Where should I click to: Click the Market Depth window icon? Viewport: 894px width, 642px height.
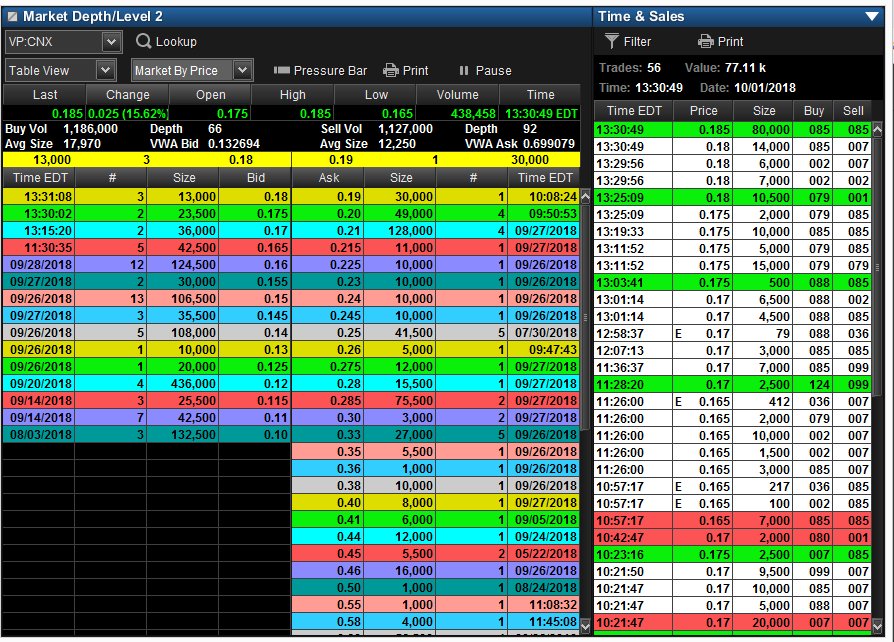[12, 17]
